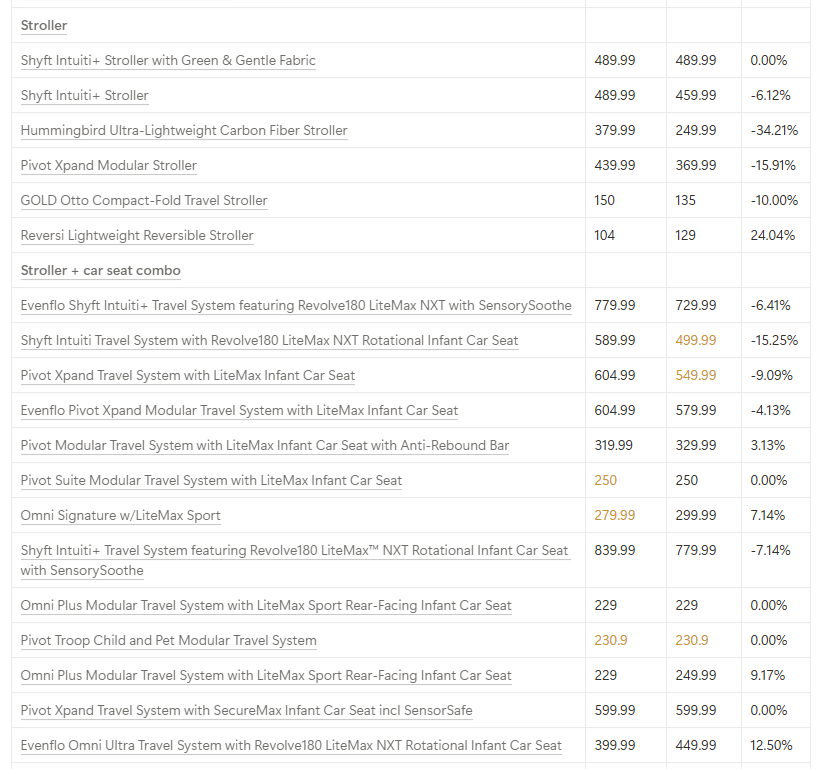
Task: Open the Stroller + car seat combo heading
Action: pos(100,271)
